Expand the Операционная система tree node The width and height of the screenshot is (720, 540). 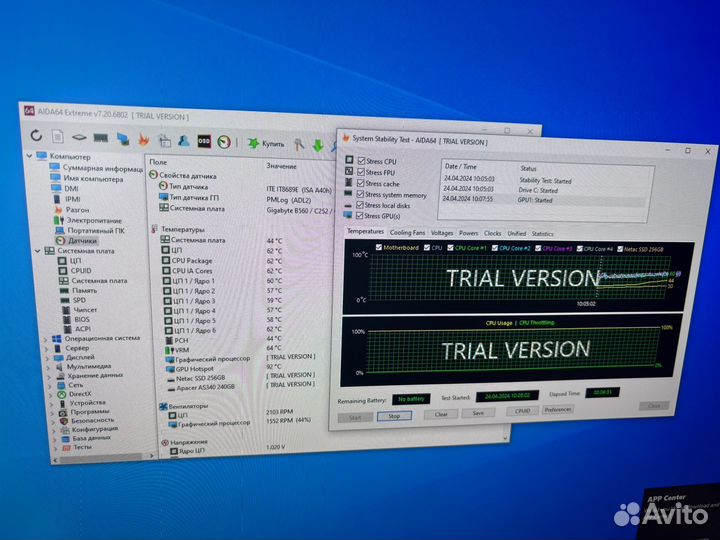click(46, 338)
